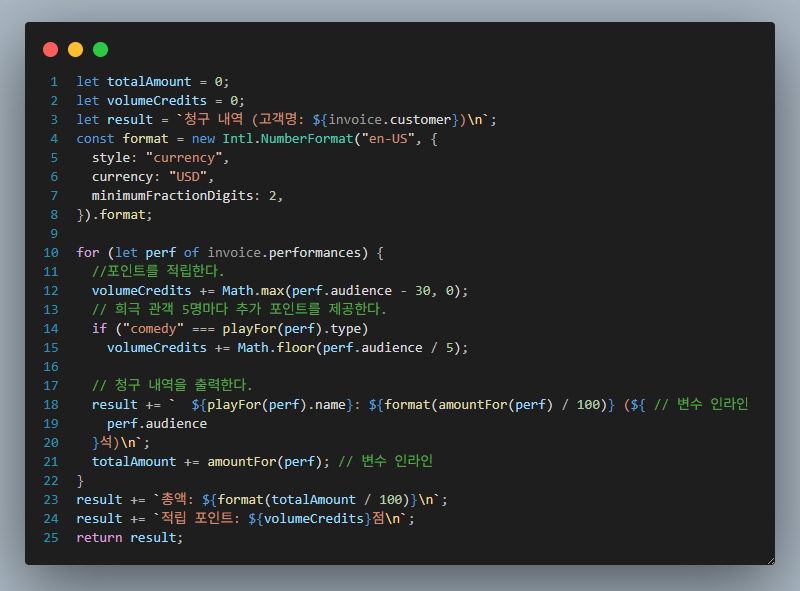Click the const keyword on line 4

[95, 138]
